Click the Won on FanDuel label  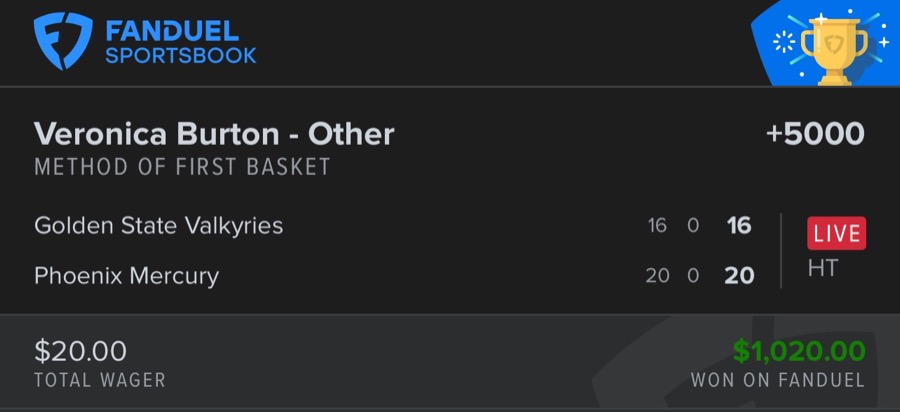(777, 380)
